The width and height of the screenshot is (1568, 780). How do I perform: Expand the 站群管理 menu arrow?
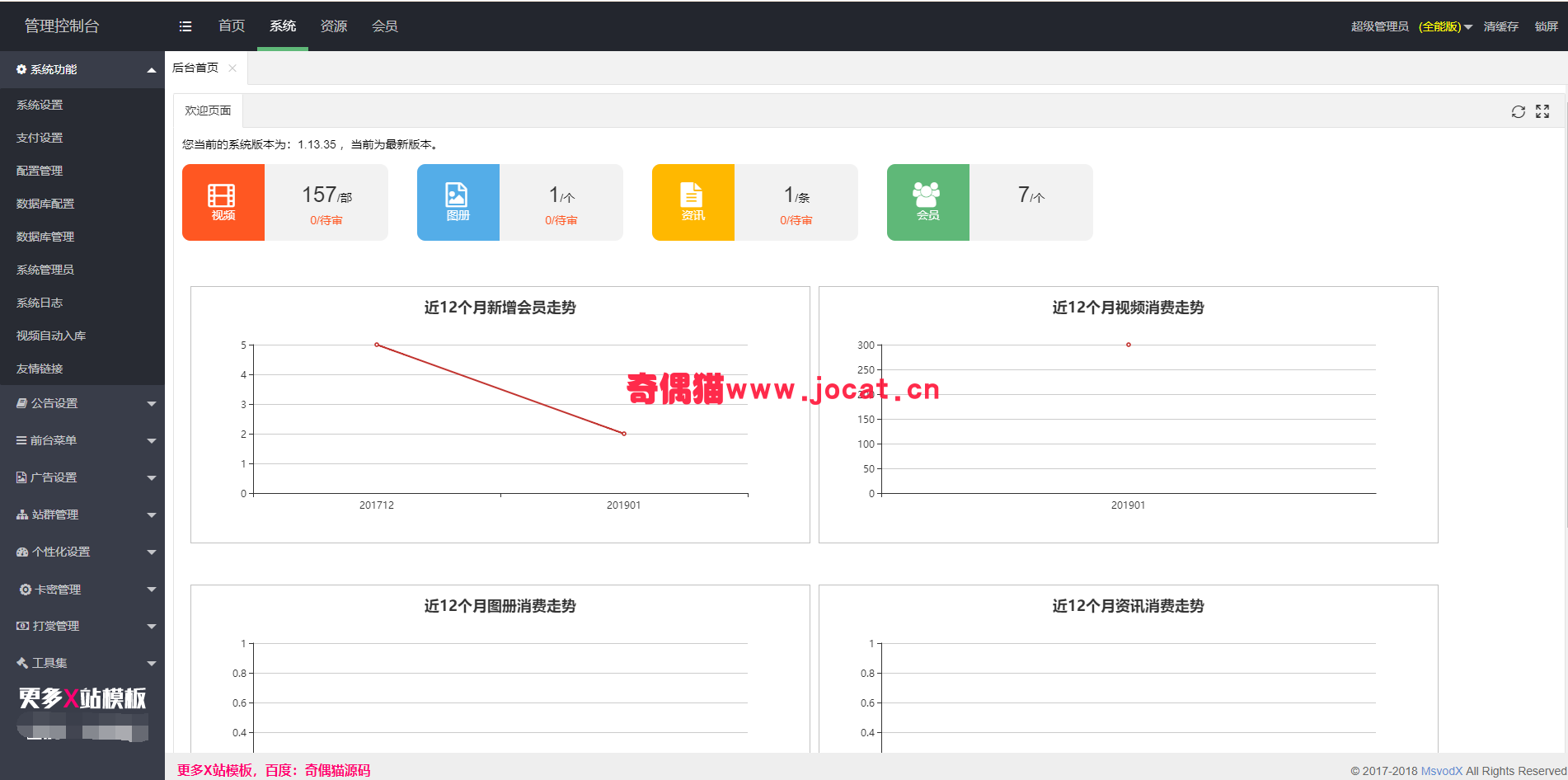pos(152,515)
